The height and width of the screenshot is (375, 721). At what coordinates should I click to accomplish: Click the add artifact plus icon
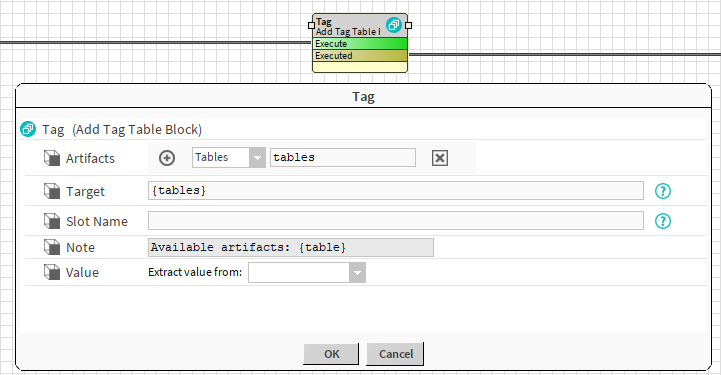tap(166, 158)
